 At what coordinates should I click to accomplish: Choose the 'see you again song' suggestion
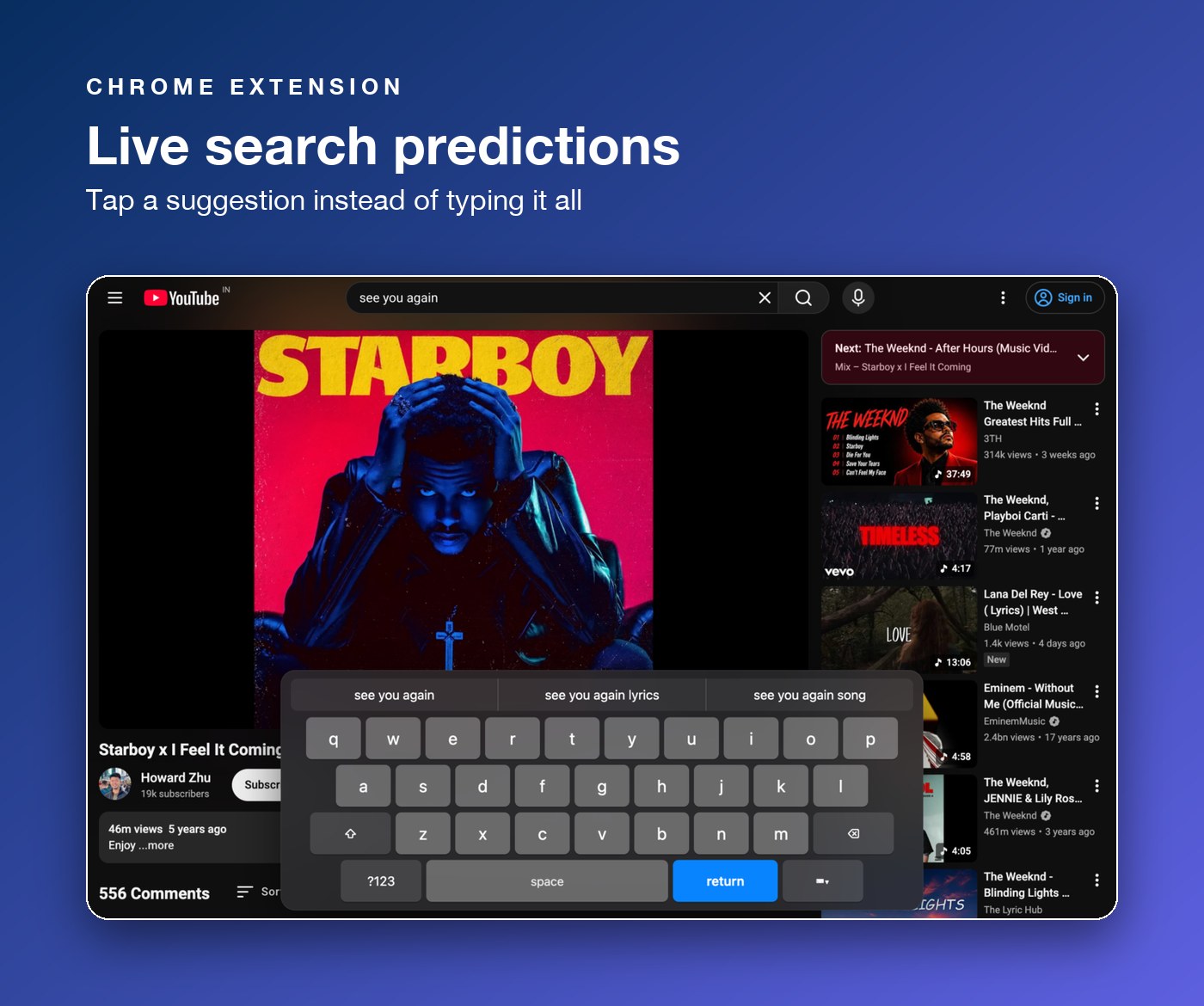809,695
